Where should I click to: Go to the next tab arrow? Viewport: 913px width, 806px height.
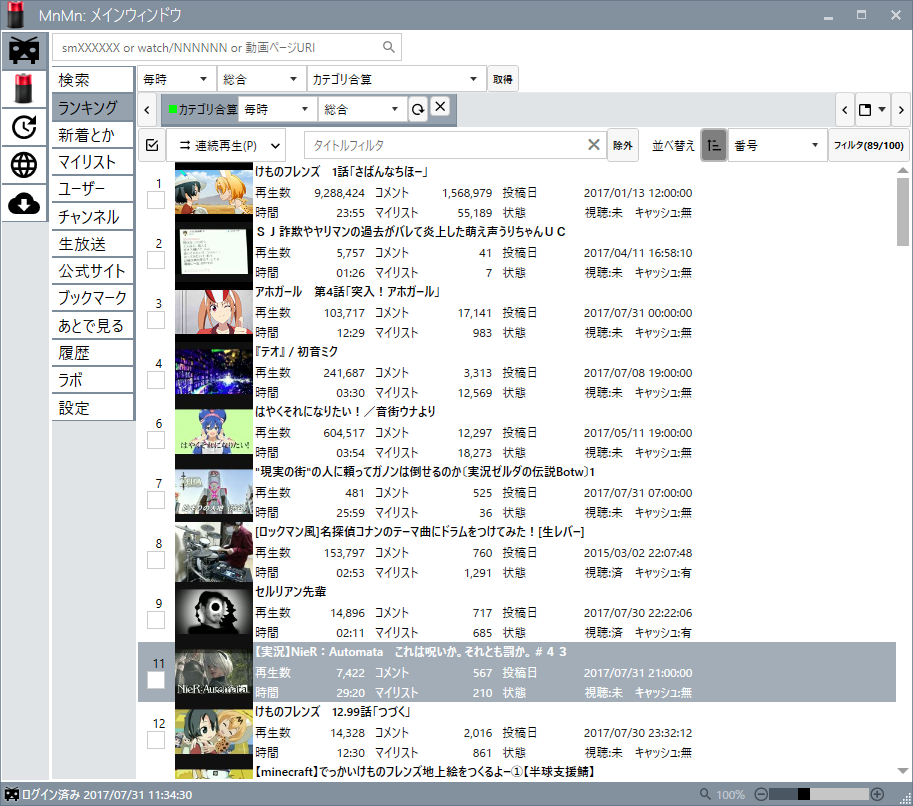click(901, 109)
